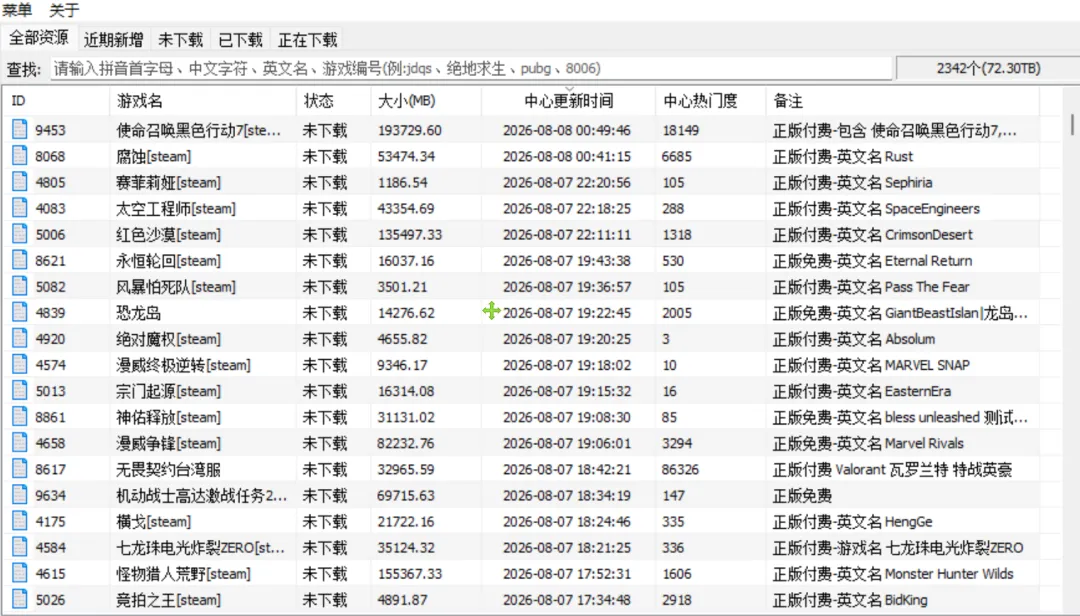
Task: Select game 永恒轮回[steam]
Action: tap(169, 261)
